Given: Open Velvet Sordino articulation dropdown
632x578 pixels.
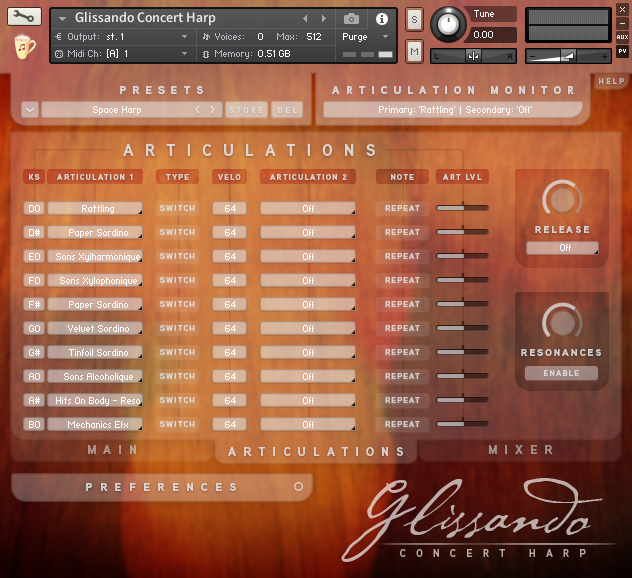Looking at the screenshot, I should click(x=95, y=329).
